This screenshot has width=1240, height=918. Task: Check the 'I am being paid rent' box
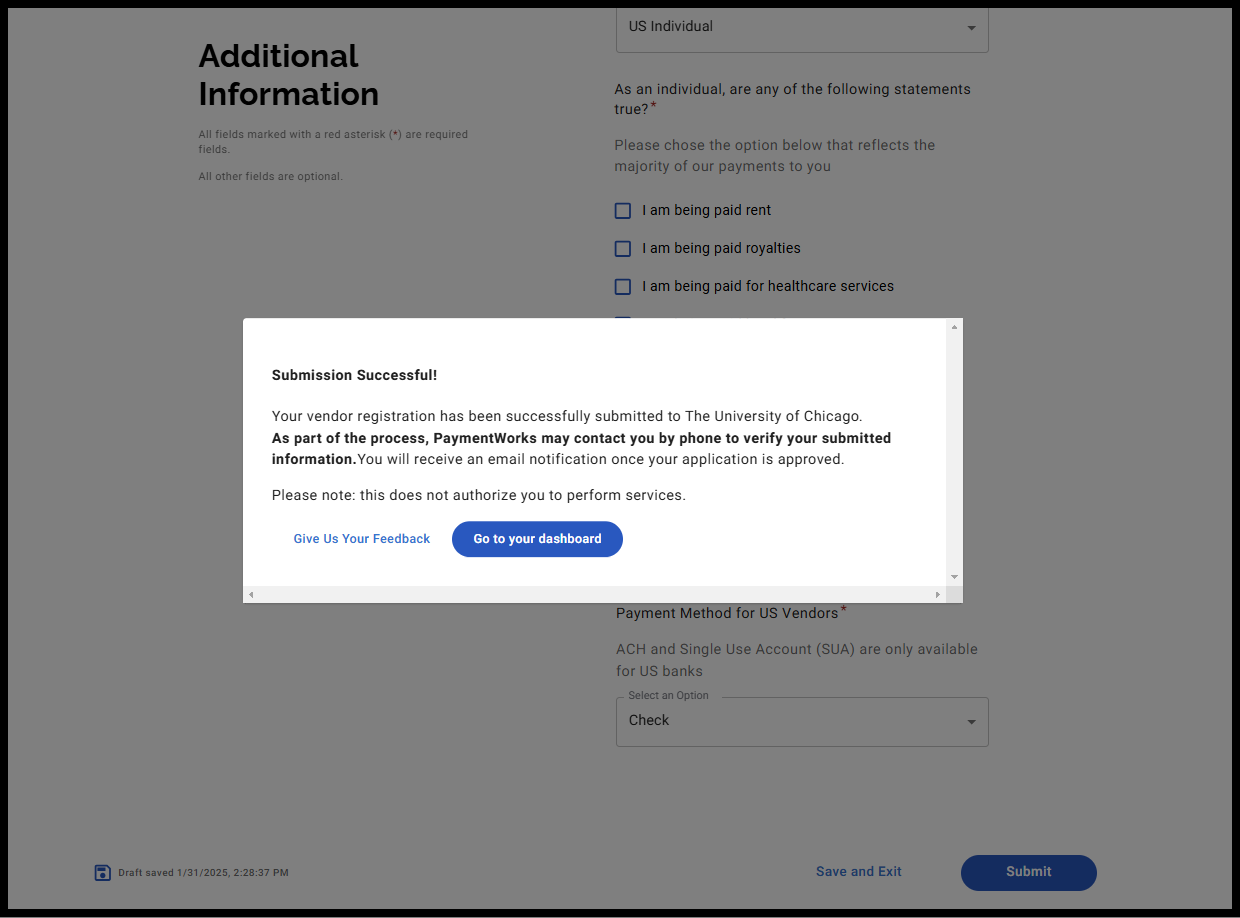[x=623, y=211]
